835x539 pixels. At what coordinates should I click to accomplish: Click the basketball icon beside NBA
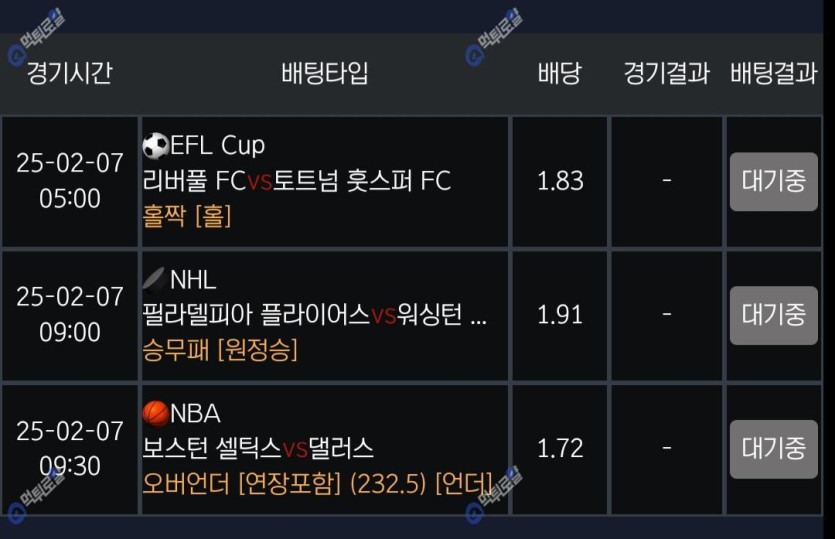point(155,413)
